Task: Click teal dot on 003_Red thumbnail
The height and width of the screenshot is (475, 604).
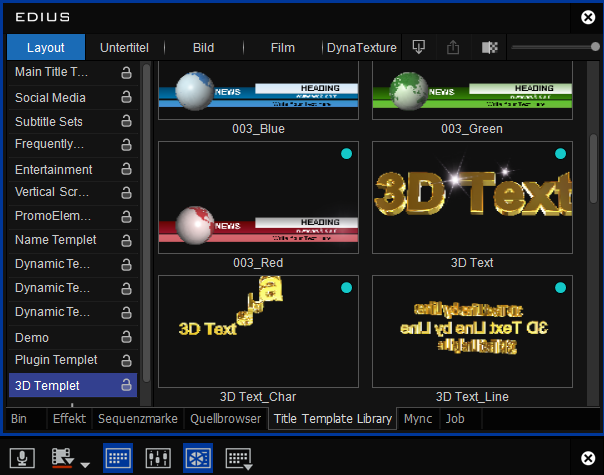Action: coord(346,154)
